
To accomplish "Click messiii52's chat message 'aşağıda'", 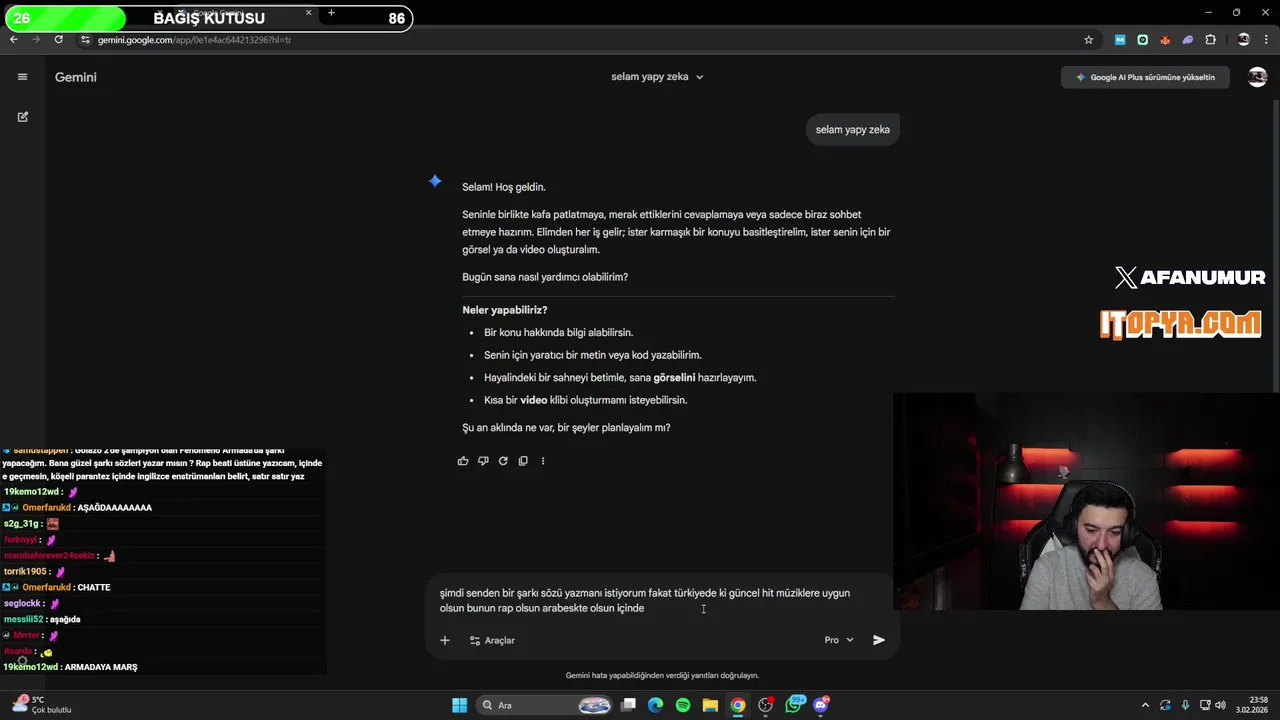I will click(x=64, y=619).
